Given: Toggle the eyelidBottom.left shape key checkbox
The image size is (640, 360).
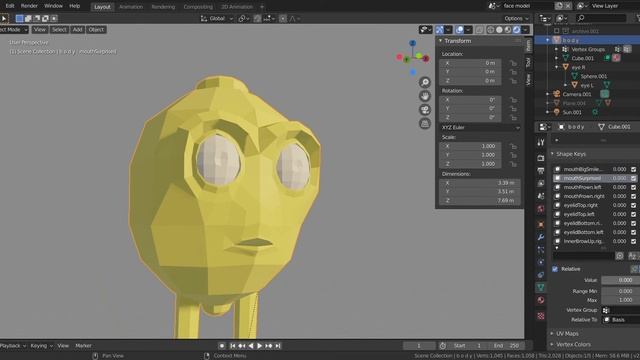Looking at the screenshot, I should coord(633,232).
